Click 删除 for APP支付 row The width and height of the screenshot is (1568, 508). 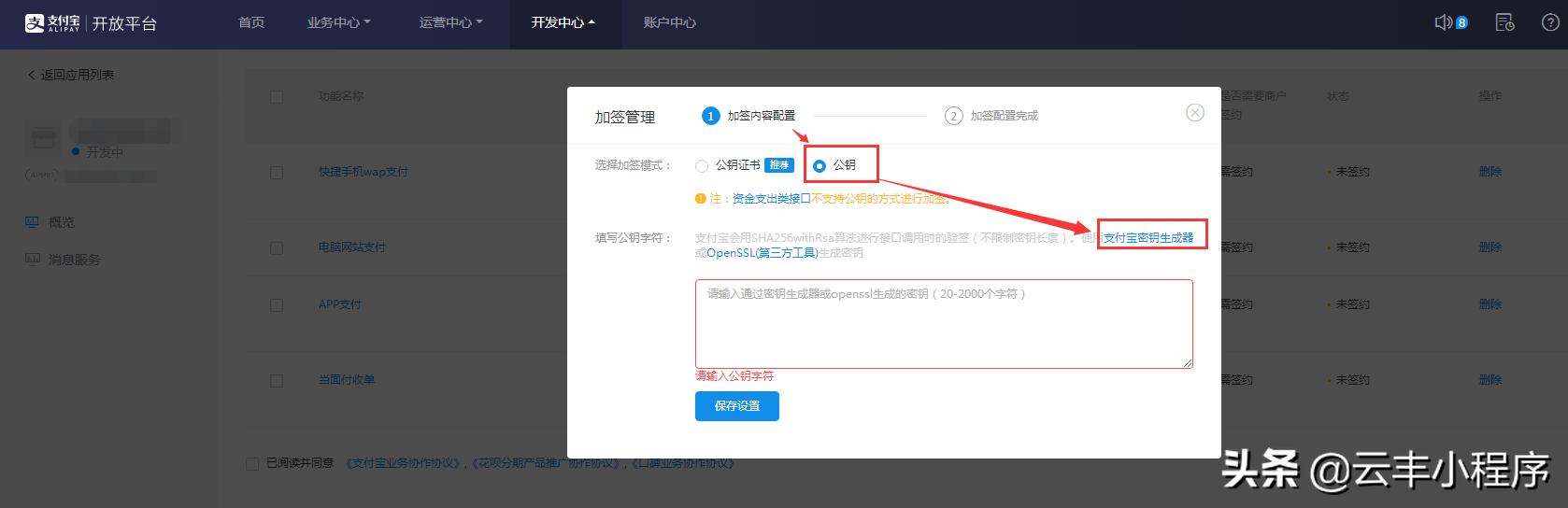click(1490, 304)
